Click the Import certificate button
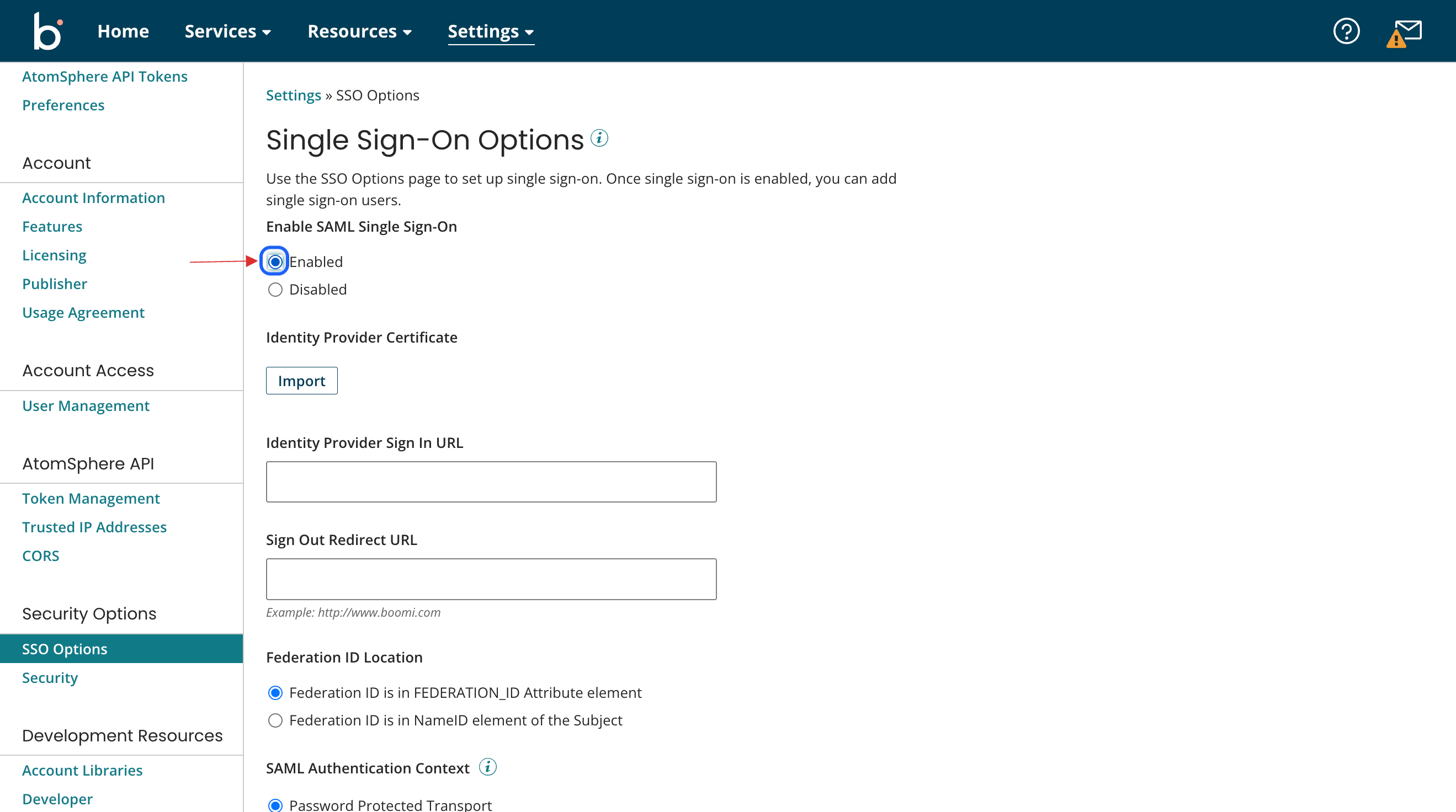 coord(302,380)
